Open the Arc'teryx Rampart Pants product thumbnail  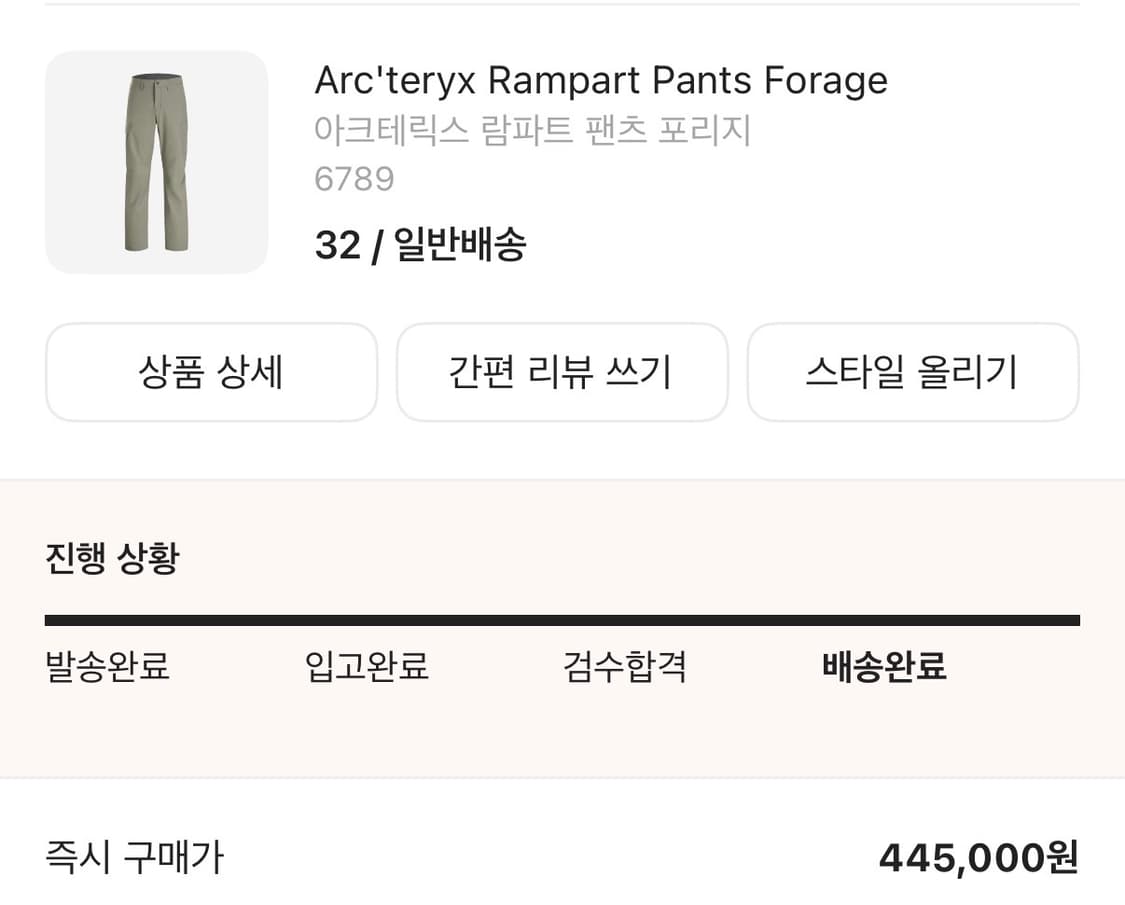156,162
